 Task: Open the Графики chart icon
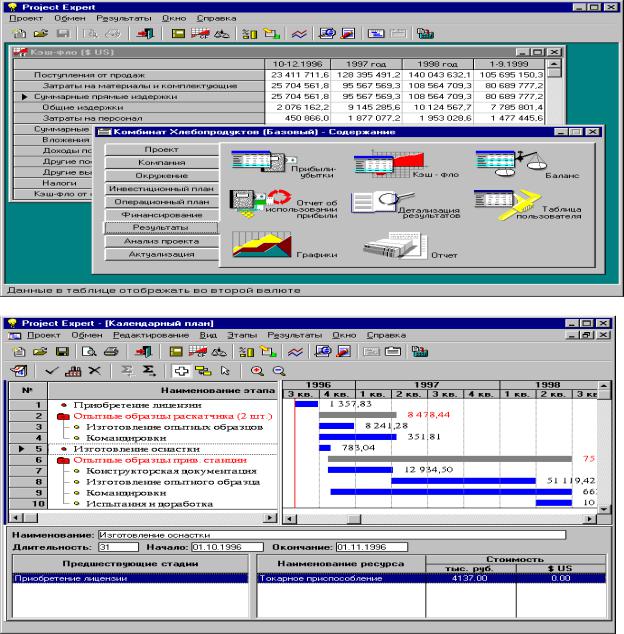(x=262, y=244)
